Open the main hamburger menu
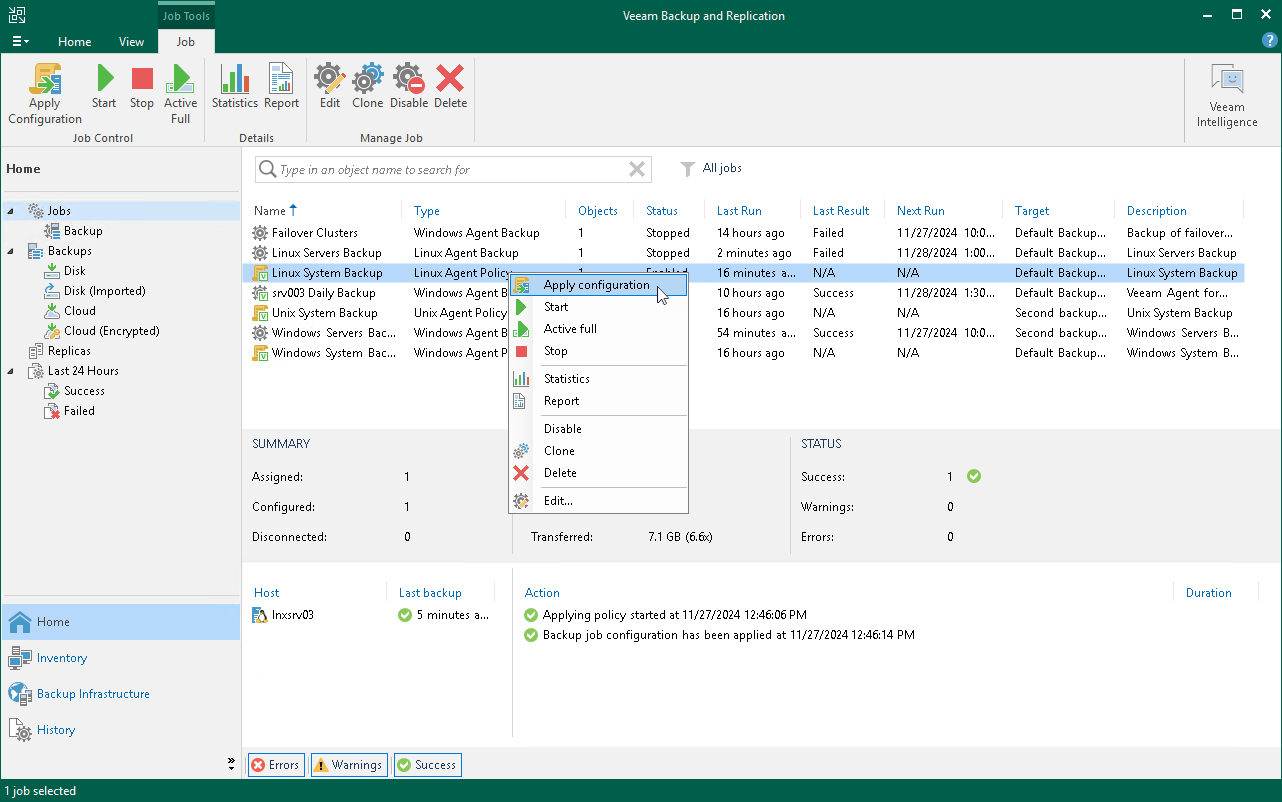Viewport: 1282px width, 802px height. (x=20, y=41)
